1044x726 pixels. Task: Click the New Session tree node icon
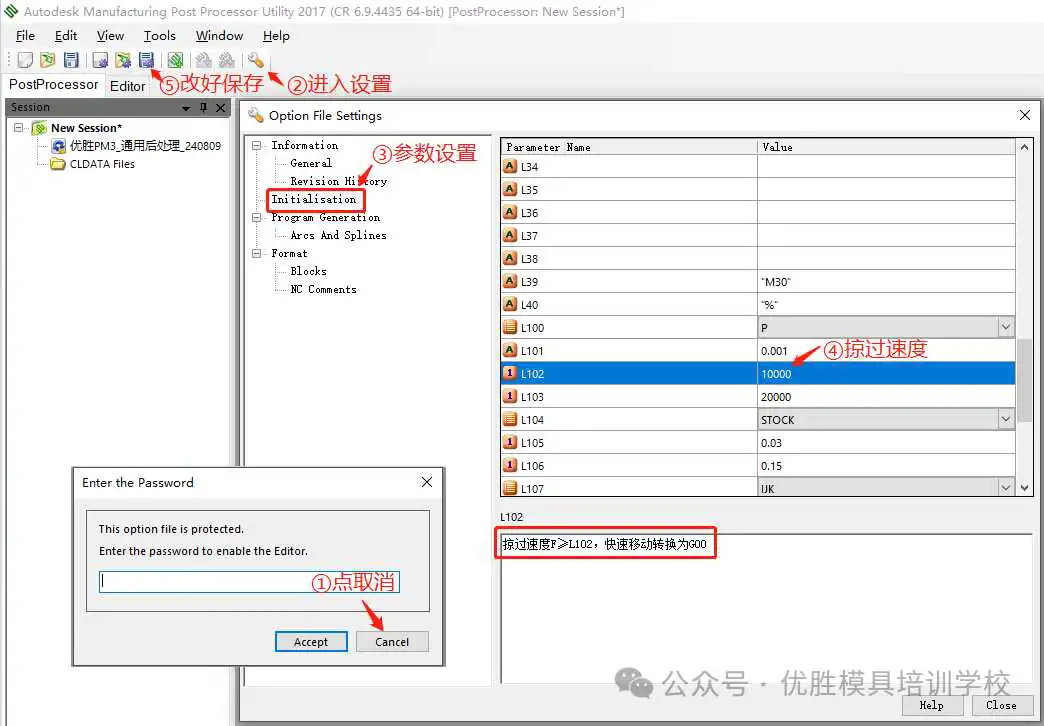tap(40, 128)
